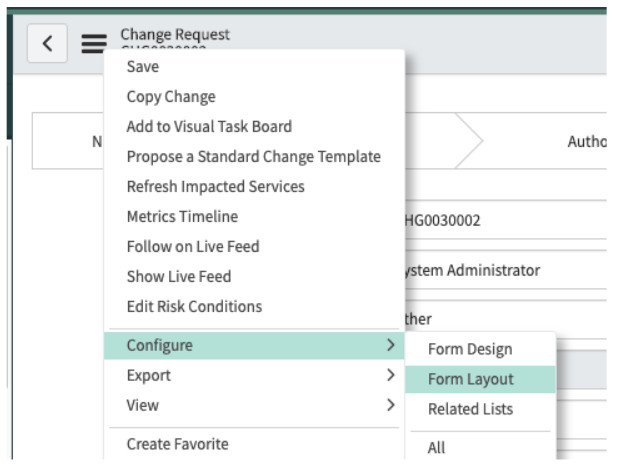Click the change number field HG0030002
Viewport: 620px width, 471px height.
coord(500,221)
